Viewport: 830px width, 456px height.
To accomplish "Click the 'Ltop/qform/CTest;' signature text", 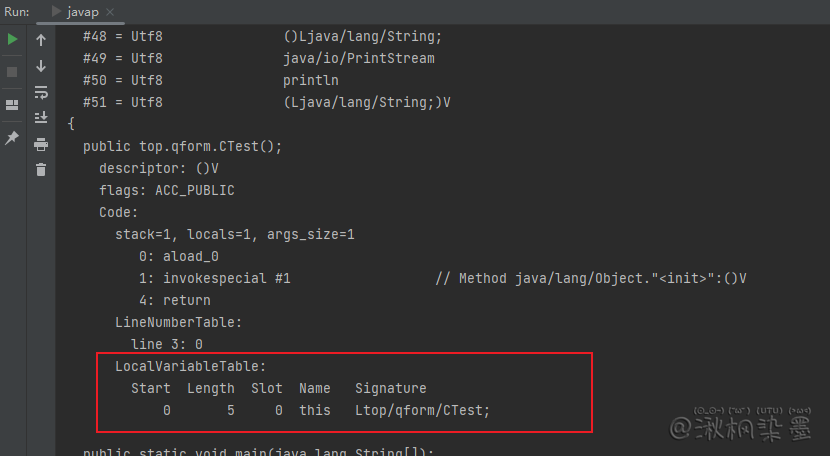I will 422,410.
